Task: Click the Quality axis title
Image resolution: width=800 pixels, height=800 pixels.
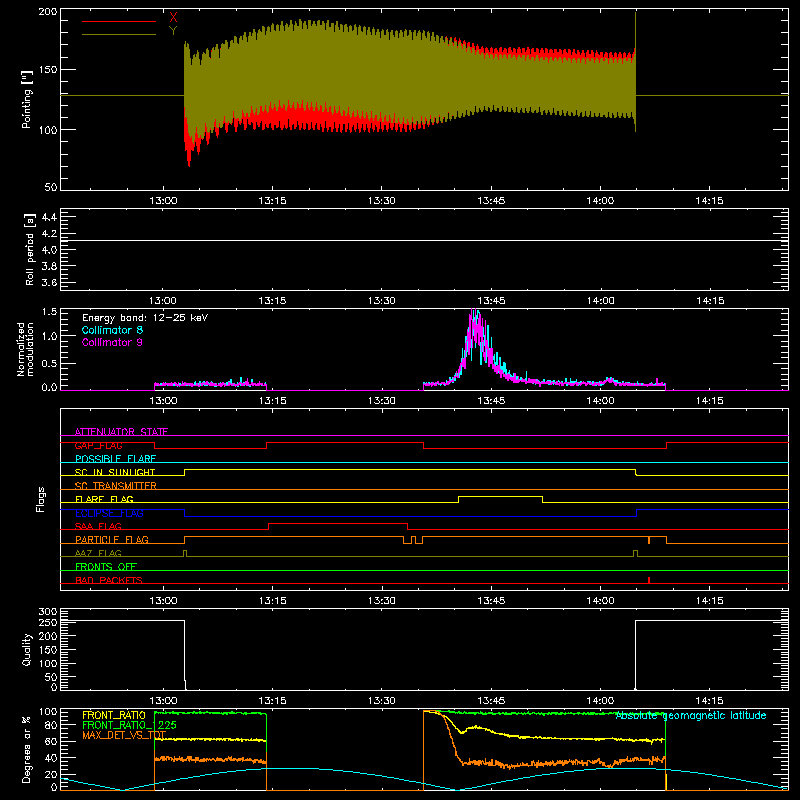Action: click(27, 649)
